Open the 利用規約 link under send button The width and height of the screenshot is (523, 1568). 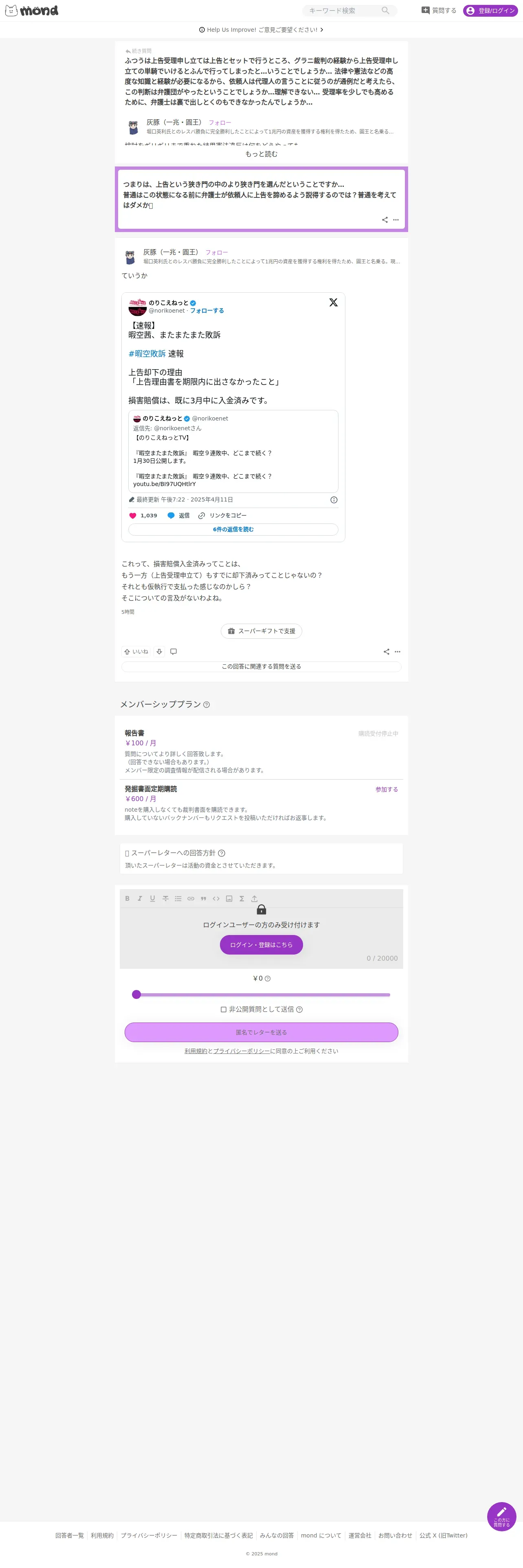[x=196, y=1051]
